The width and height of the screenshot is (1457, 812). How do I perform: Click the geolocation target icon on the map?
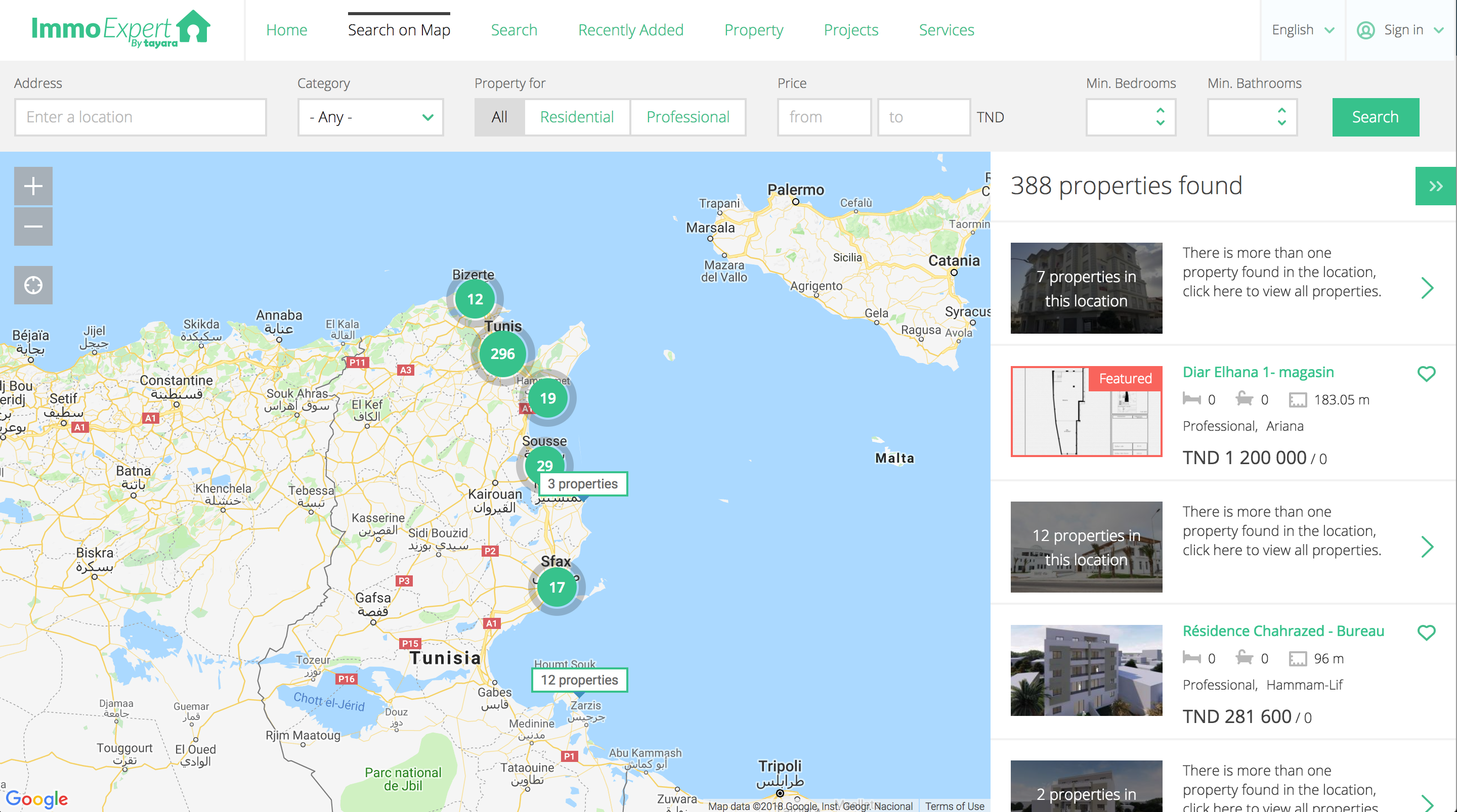point(33,285)
